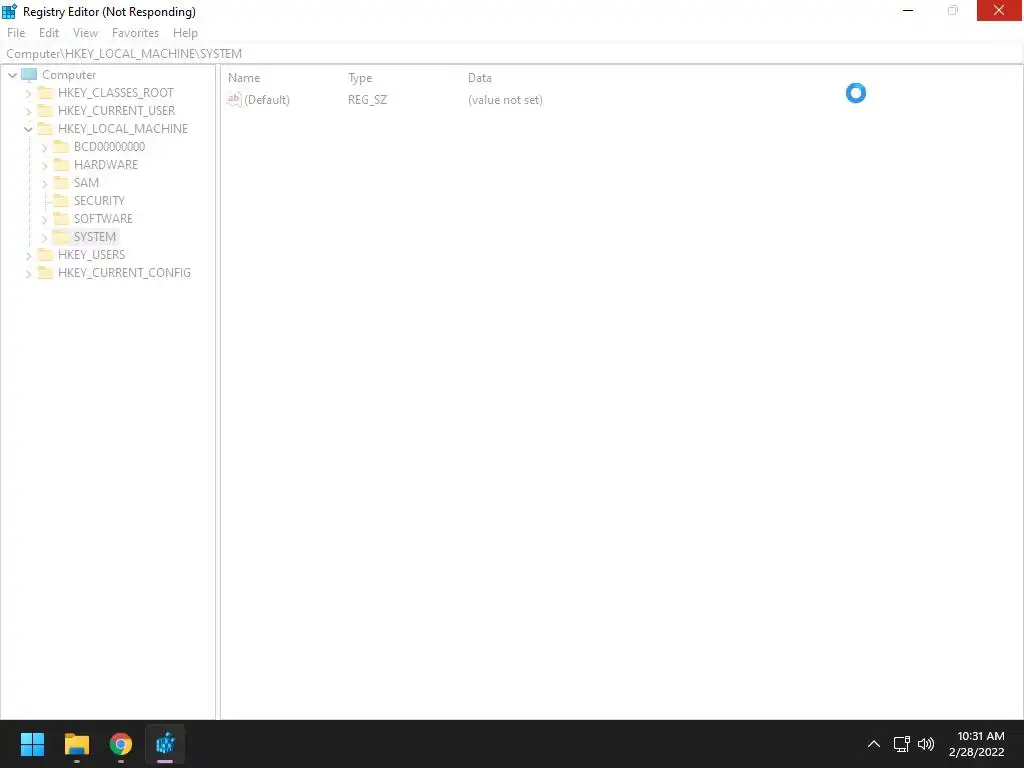Screen dimensions: 1024x768
Task: Expand HKEY_CLASSES_ROOT chevron
Action: click(x=28, y=93)
